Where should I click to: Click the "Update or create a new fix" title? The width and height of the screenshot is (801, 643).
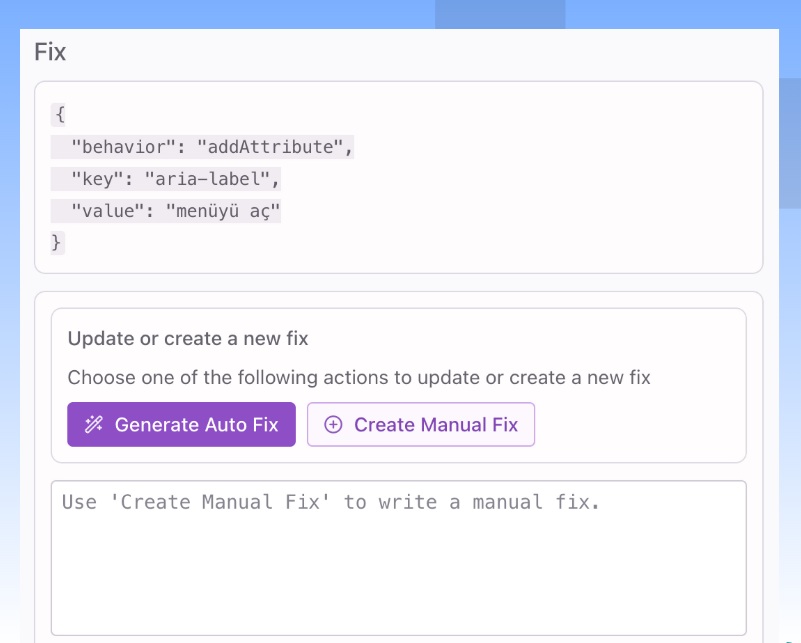[x=188, y=339]
